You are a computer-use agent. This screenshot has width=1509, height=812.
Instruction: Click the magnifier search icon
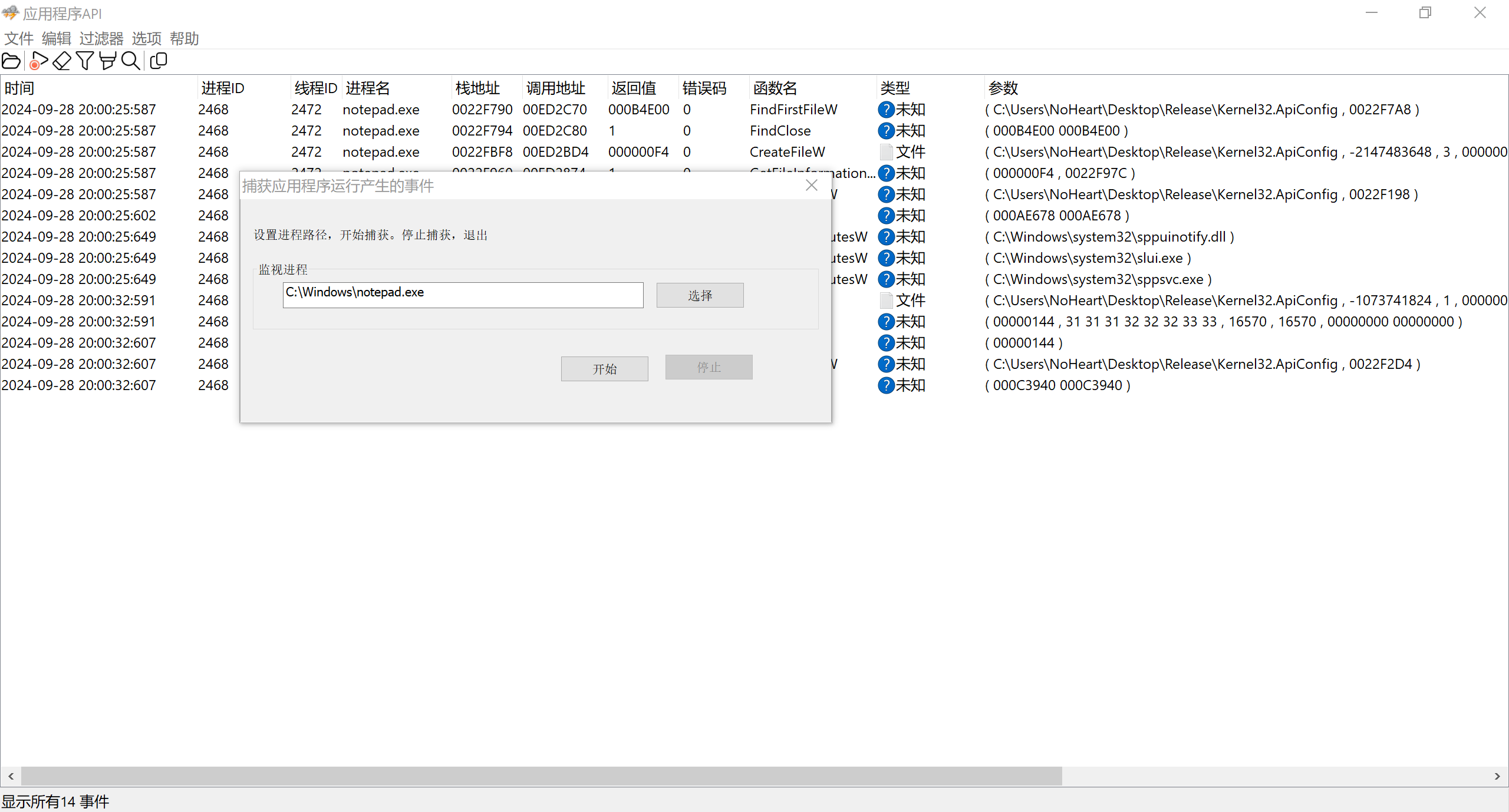click(x=130, y=61)
